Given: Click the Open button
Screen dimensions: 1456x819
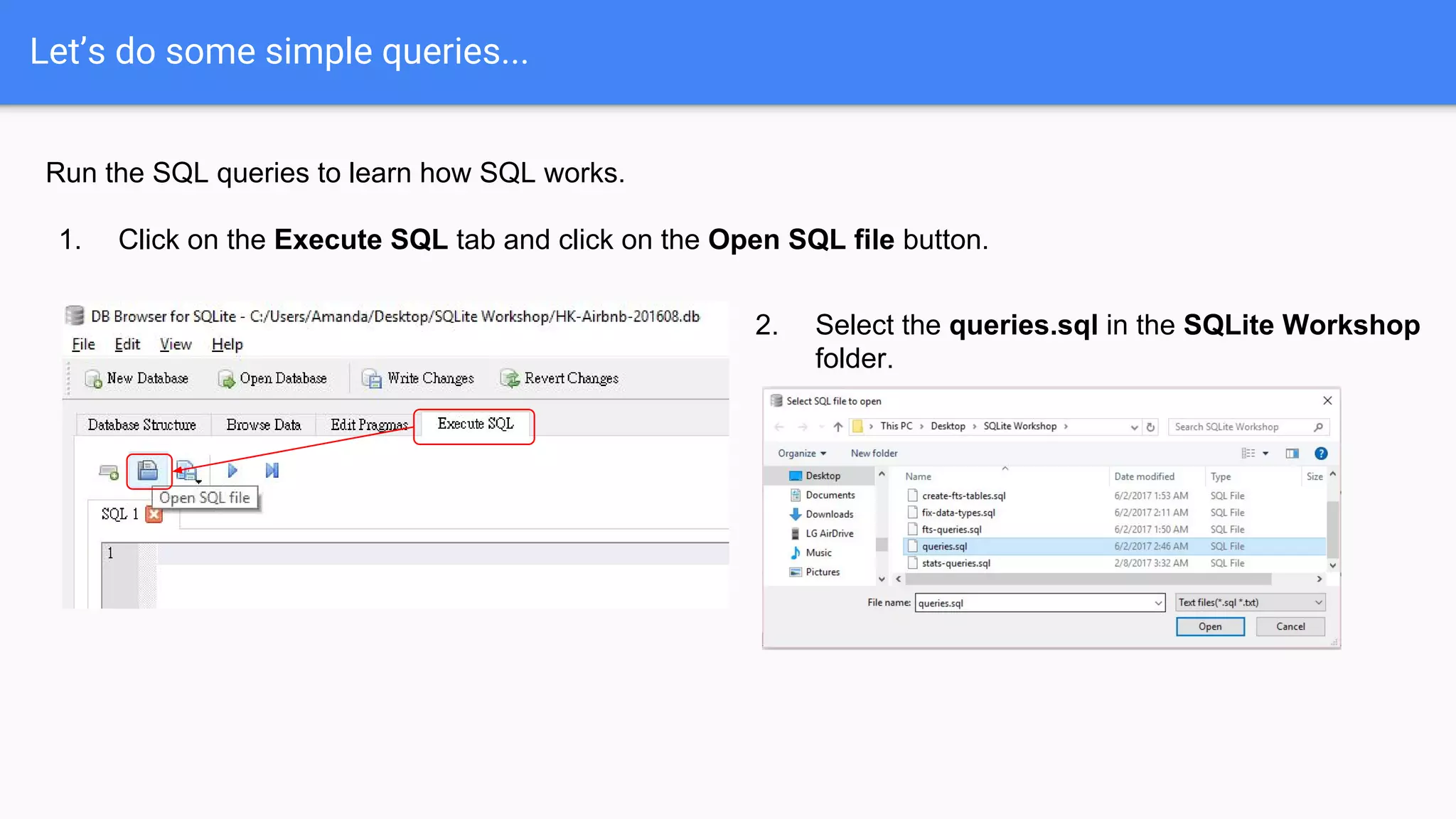Looking at the screenshot, I should [1210, 626].
